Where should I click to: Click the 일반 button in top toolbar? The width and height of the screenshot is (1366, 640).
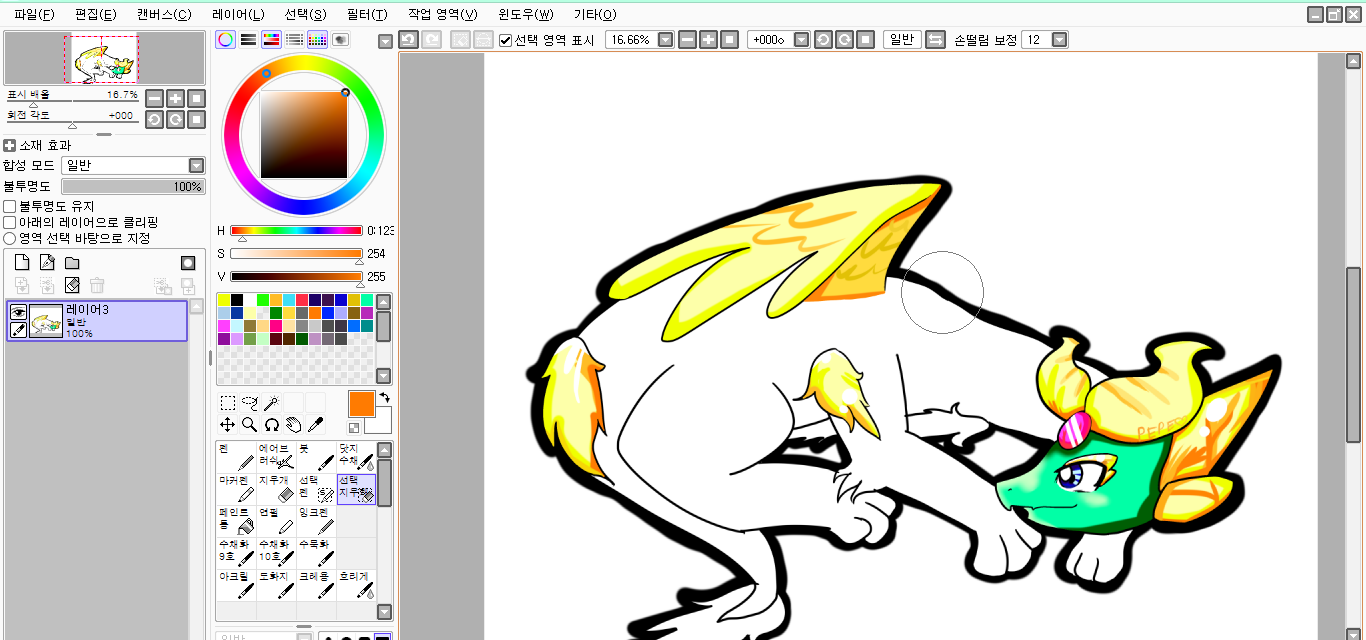902,39
